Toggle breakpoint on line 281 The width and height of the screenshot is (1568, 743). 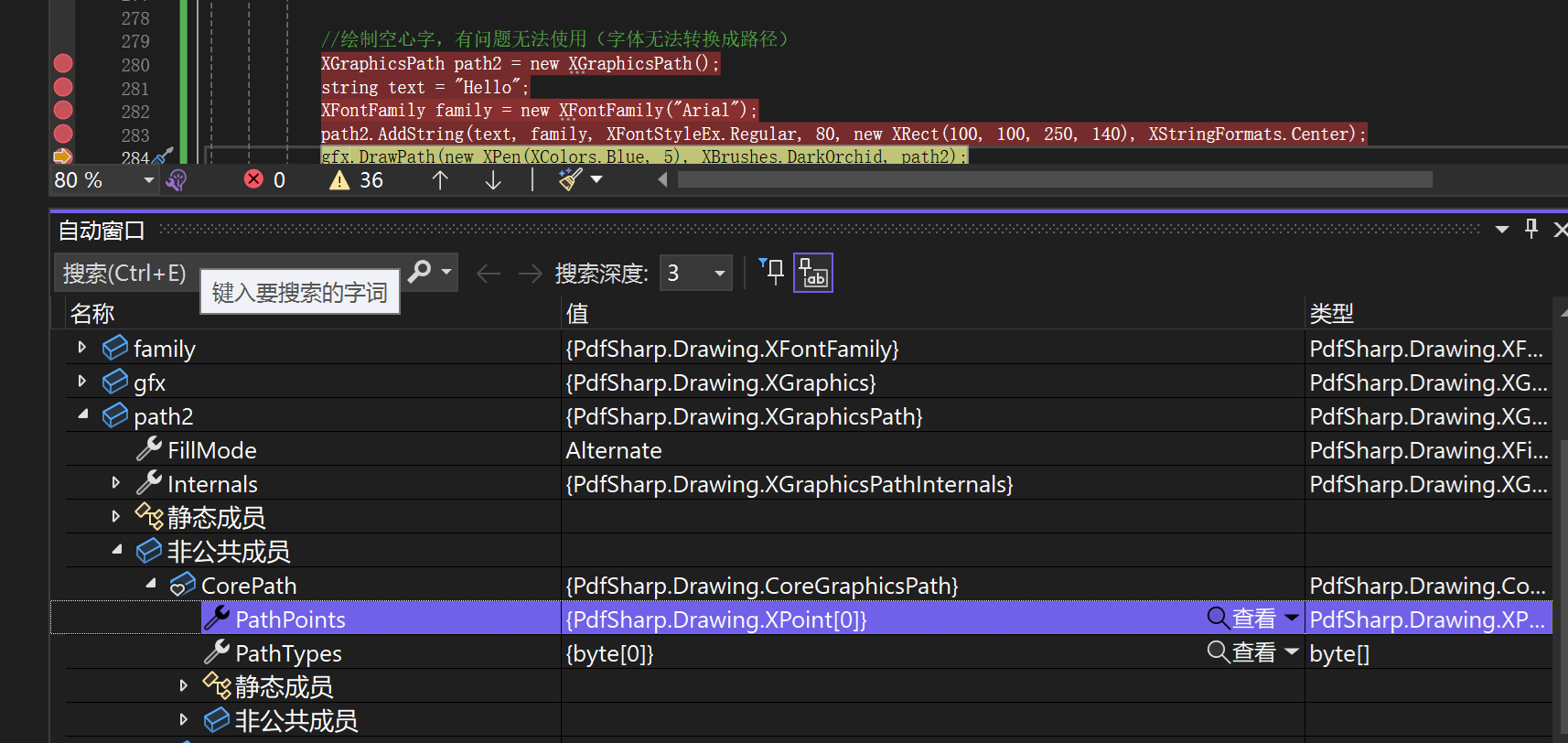coord(63,87)
